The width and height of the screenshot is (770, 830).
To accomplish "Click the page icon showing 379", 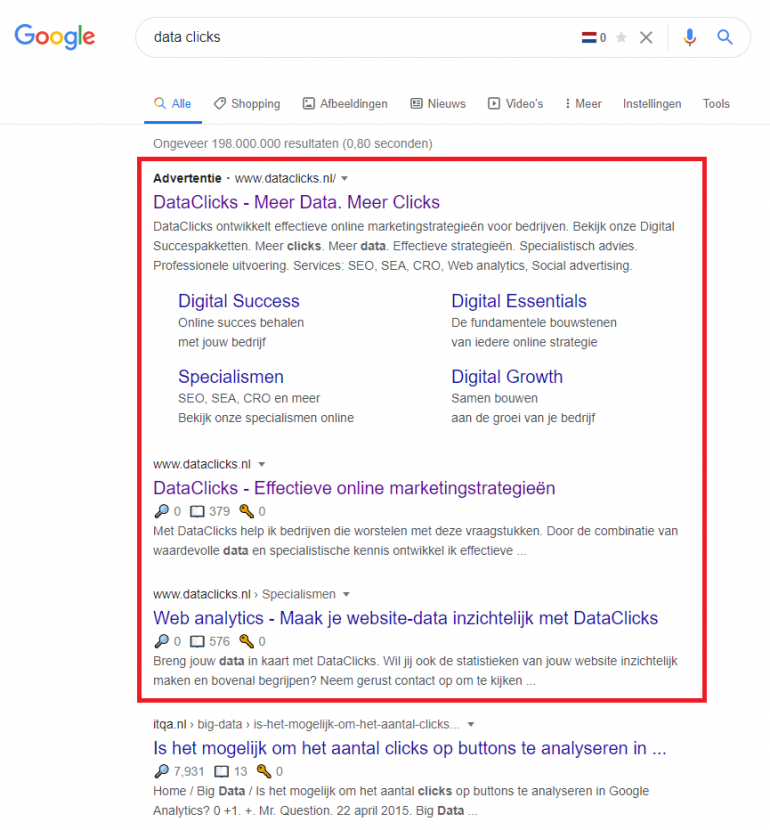I will 197,511.
